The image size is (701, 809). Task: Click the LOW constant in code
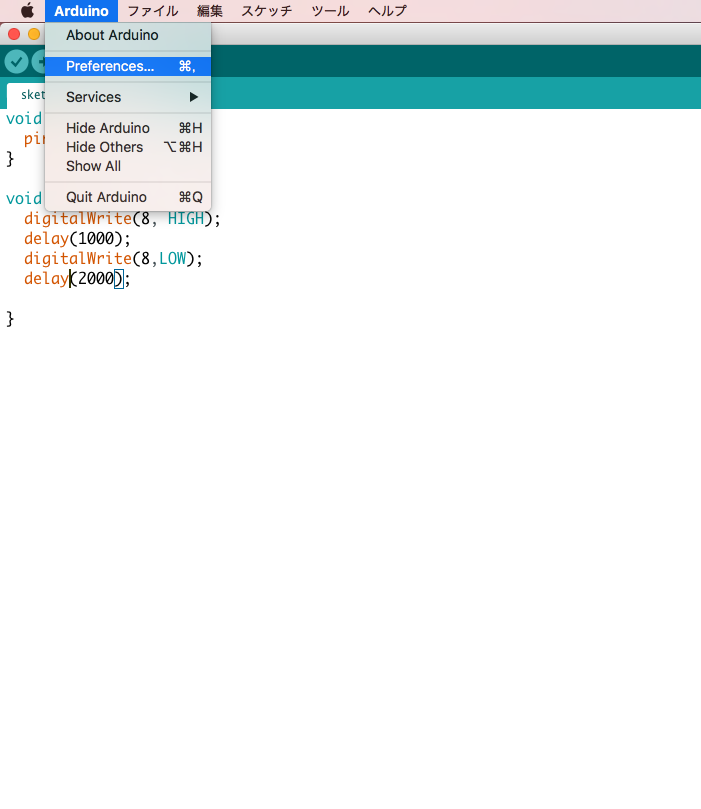[172, 258]
